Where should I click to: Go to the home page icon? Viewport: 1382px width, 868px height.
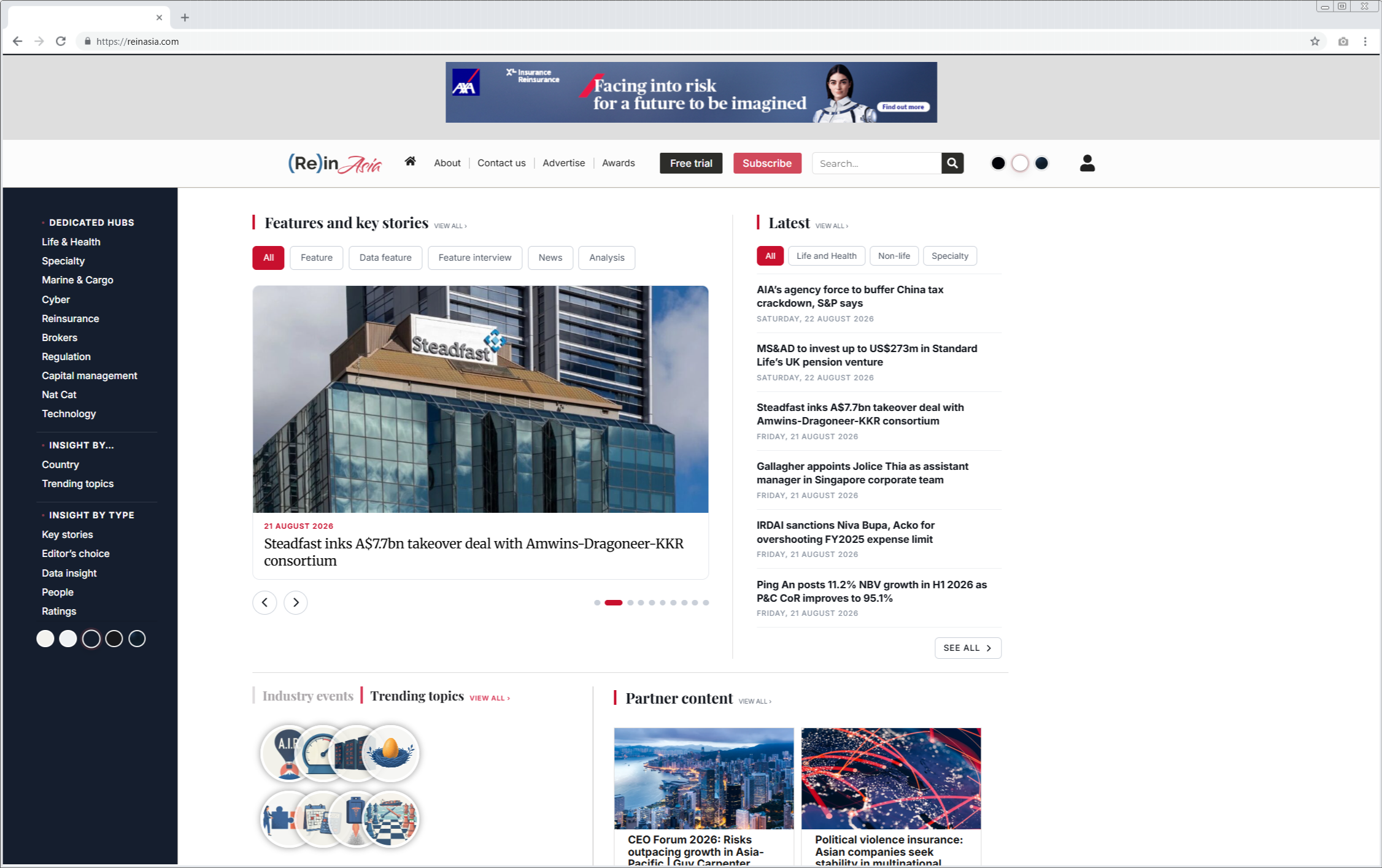click(x=410, y=161)
